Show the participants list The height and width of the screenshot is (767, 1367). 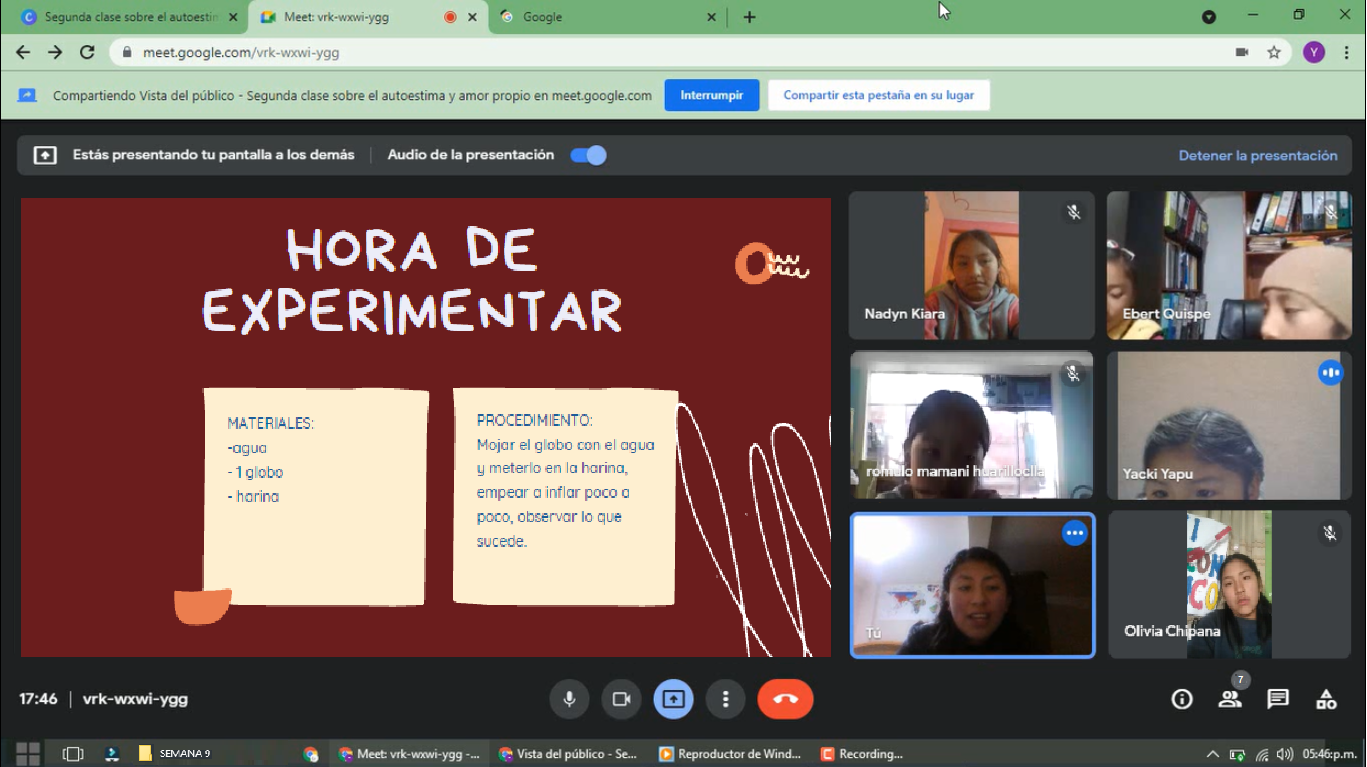click(1230, 699)
